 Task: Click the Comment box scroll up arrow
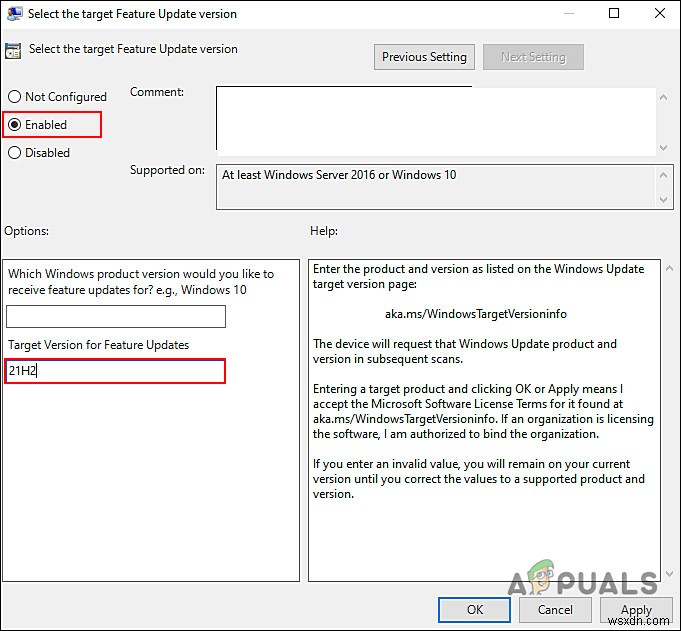point(663,97)
